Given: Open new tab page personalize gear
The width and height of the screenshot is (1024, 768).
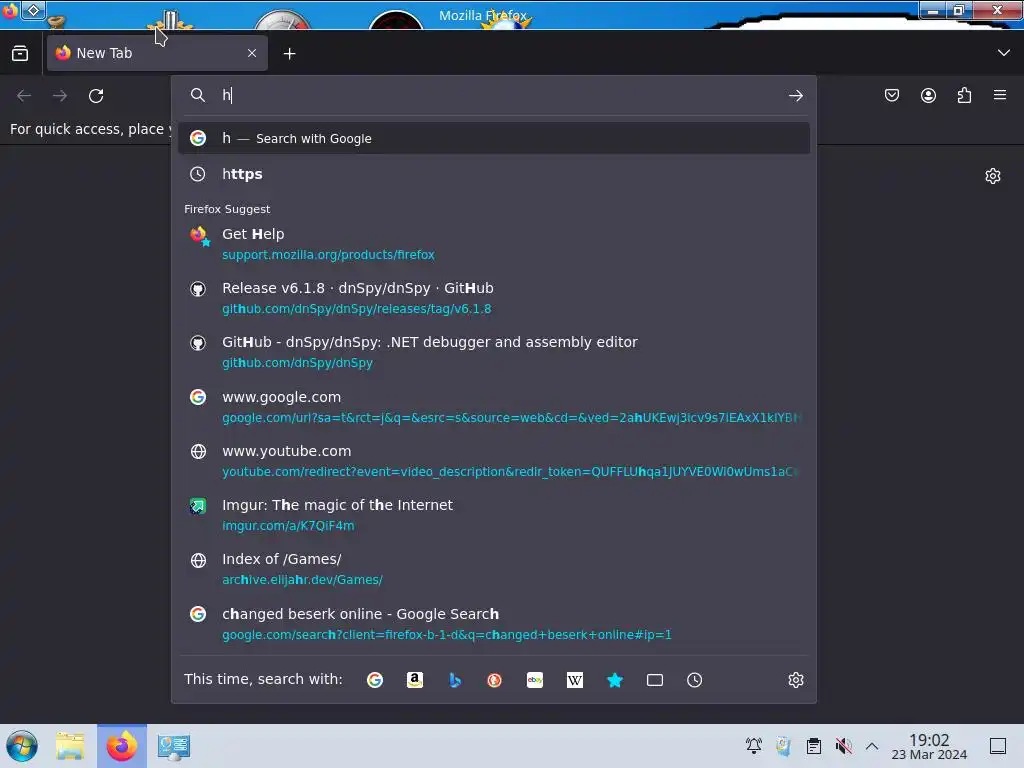Looking at the screenshot, I should (x=993, y=176).
